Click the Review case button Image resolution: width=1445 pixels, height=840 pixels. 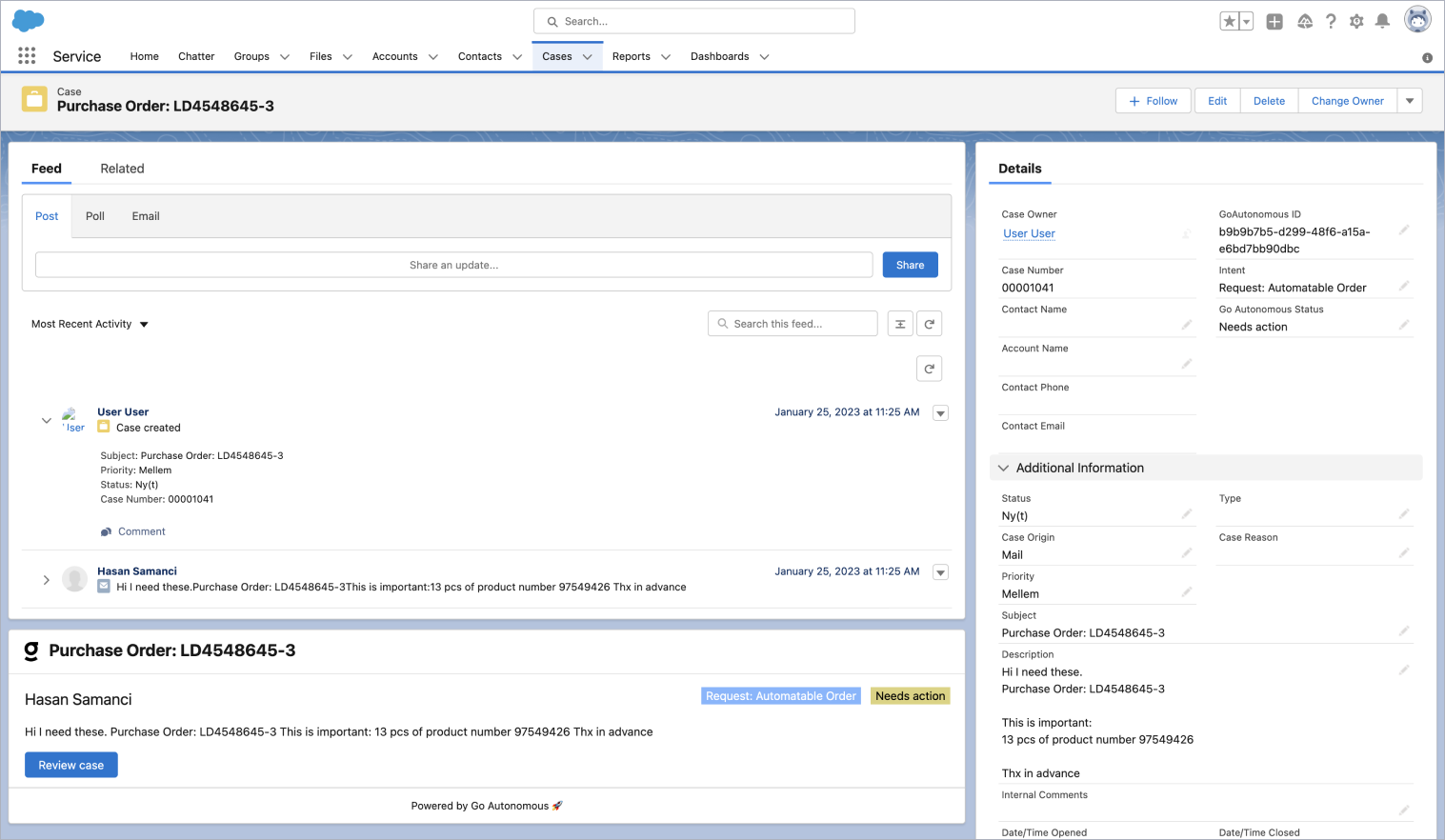click(71, 765)
